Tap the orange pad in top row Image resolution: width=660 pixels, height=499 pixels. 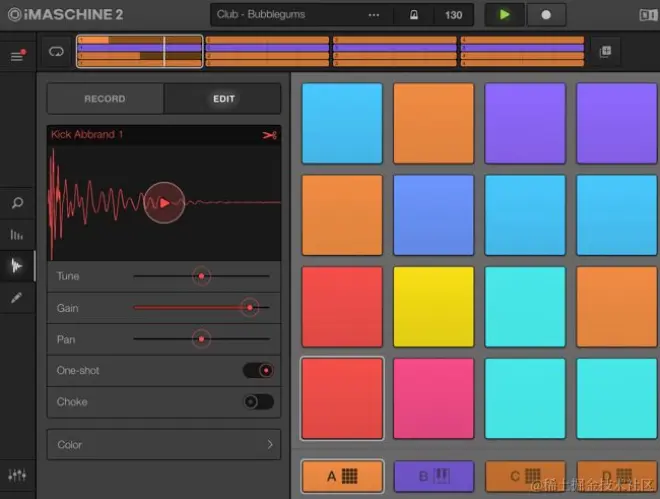coord(434,123)
